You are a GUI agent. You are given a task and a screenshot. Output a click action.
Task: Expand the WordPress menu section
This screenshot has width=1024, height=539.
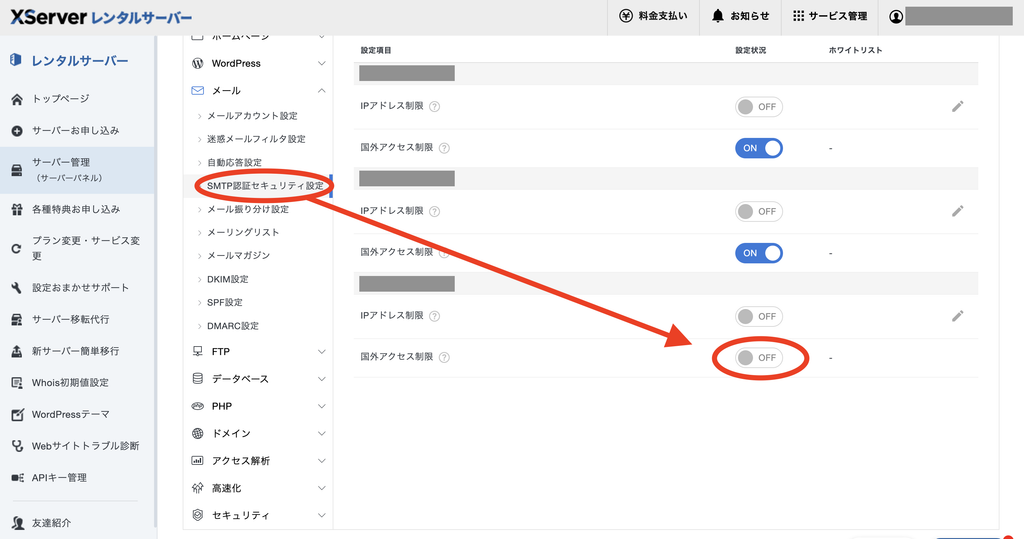(259, 63)
